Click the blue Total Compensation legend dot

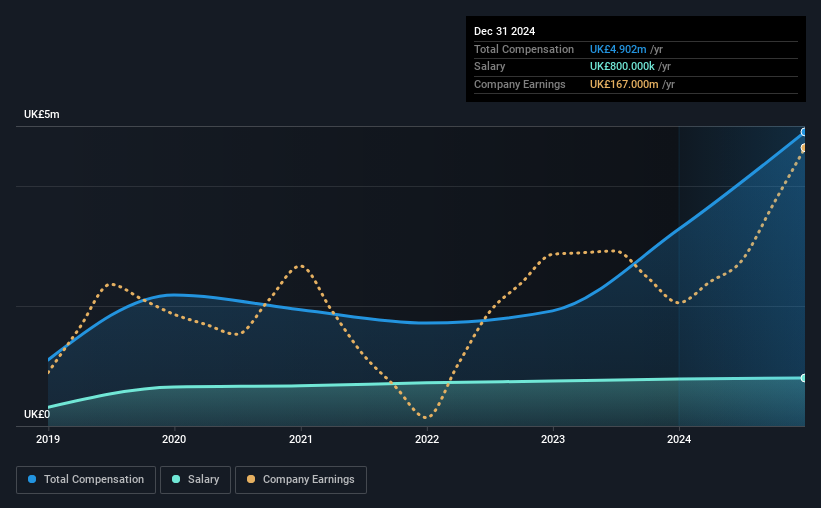[x=32, y=479]
